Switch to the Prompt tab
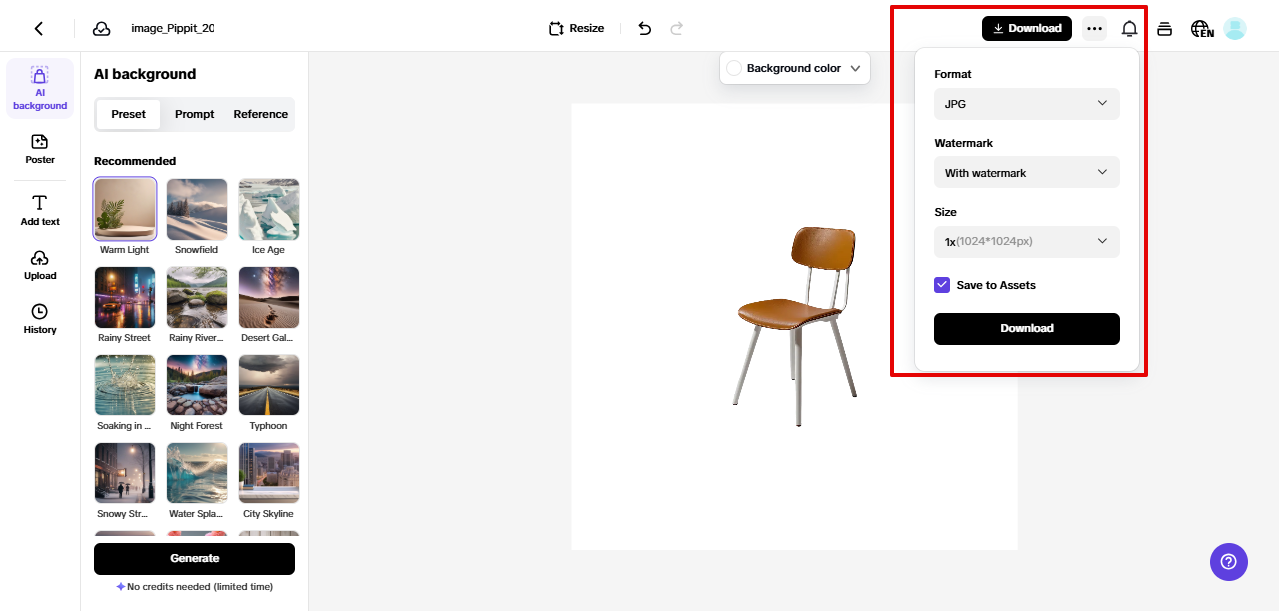The image size is (1279, 611). pyautogui.click(x=195, y=114)
